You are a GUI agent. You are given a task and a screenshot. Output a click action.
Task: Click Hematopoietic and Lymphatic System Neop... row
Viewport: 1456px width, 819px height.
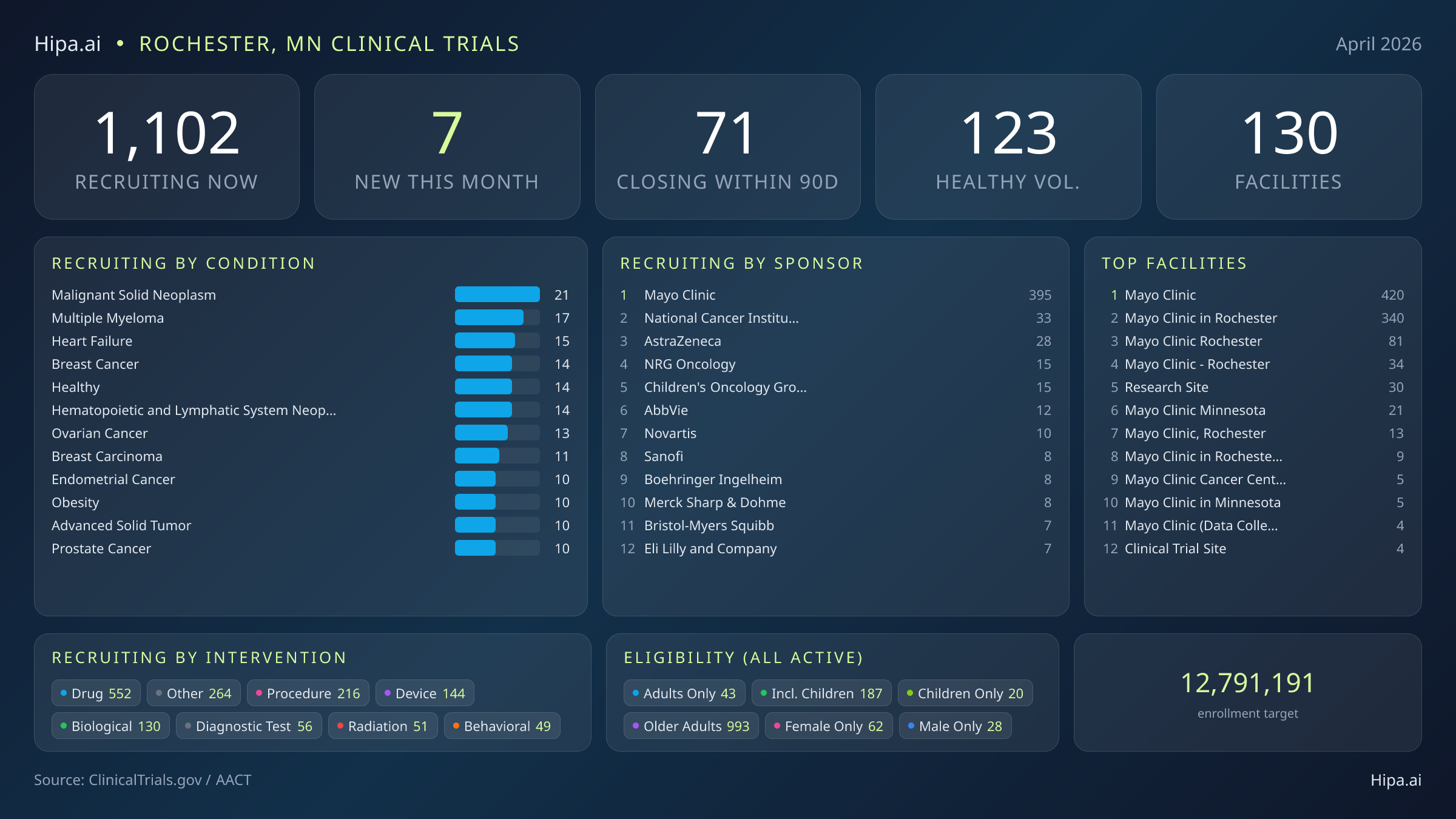(311, 409)
